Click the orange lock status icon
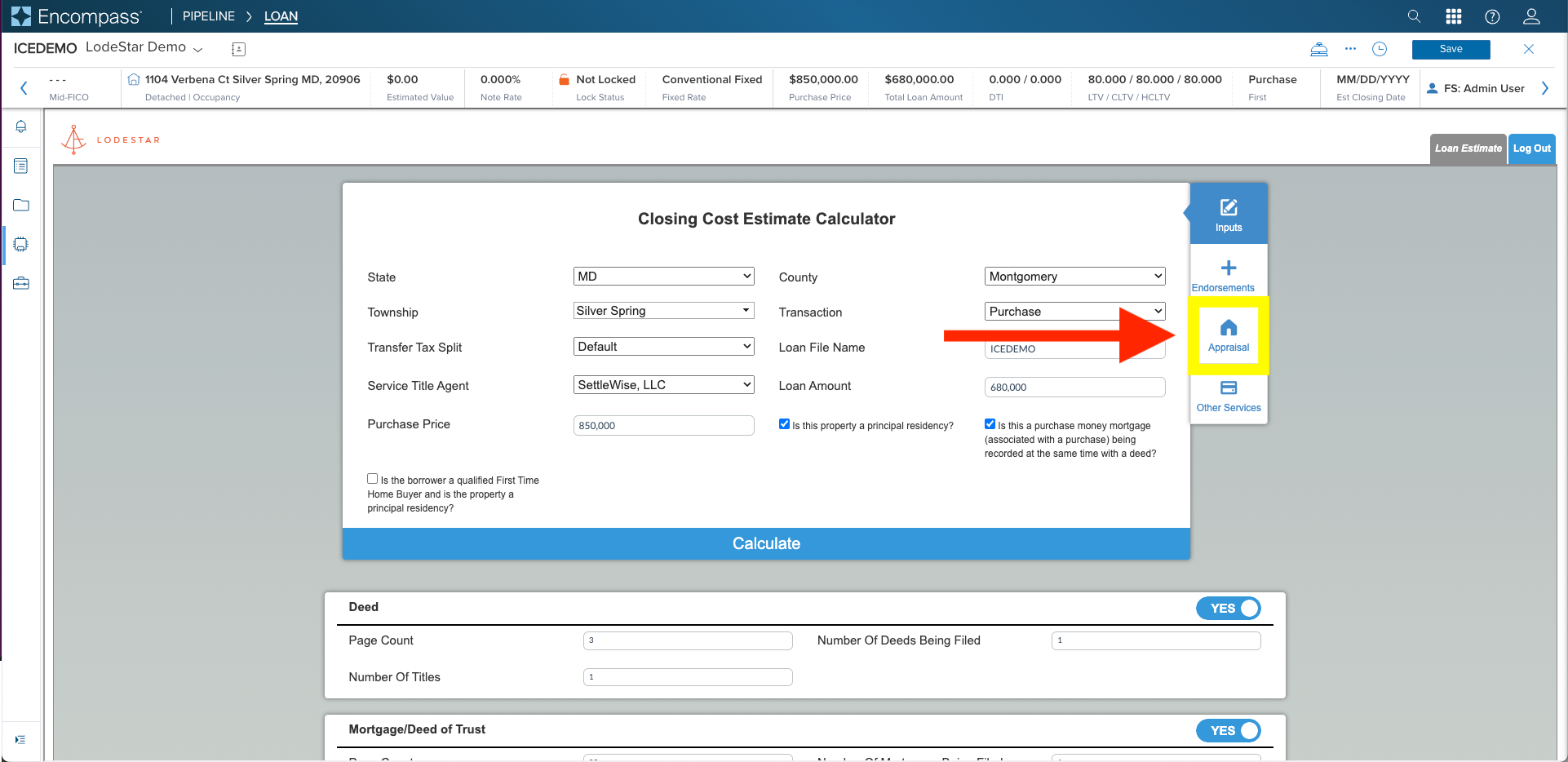The image size is (1568, 762). pyautogui.click(x=564, y=79)
